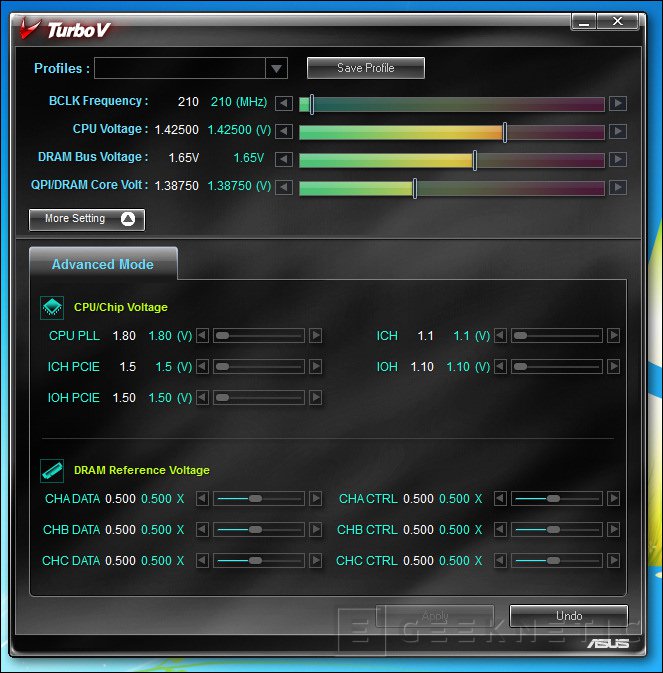Decrease QPI/DRAM Core Volt left arrow

pyautogui.click(x=284, y=188)
